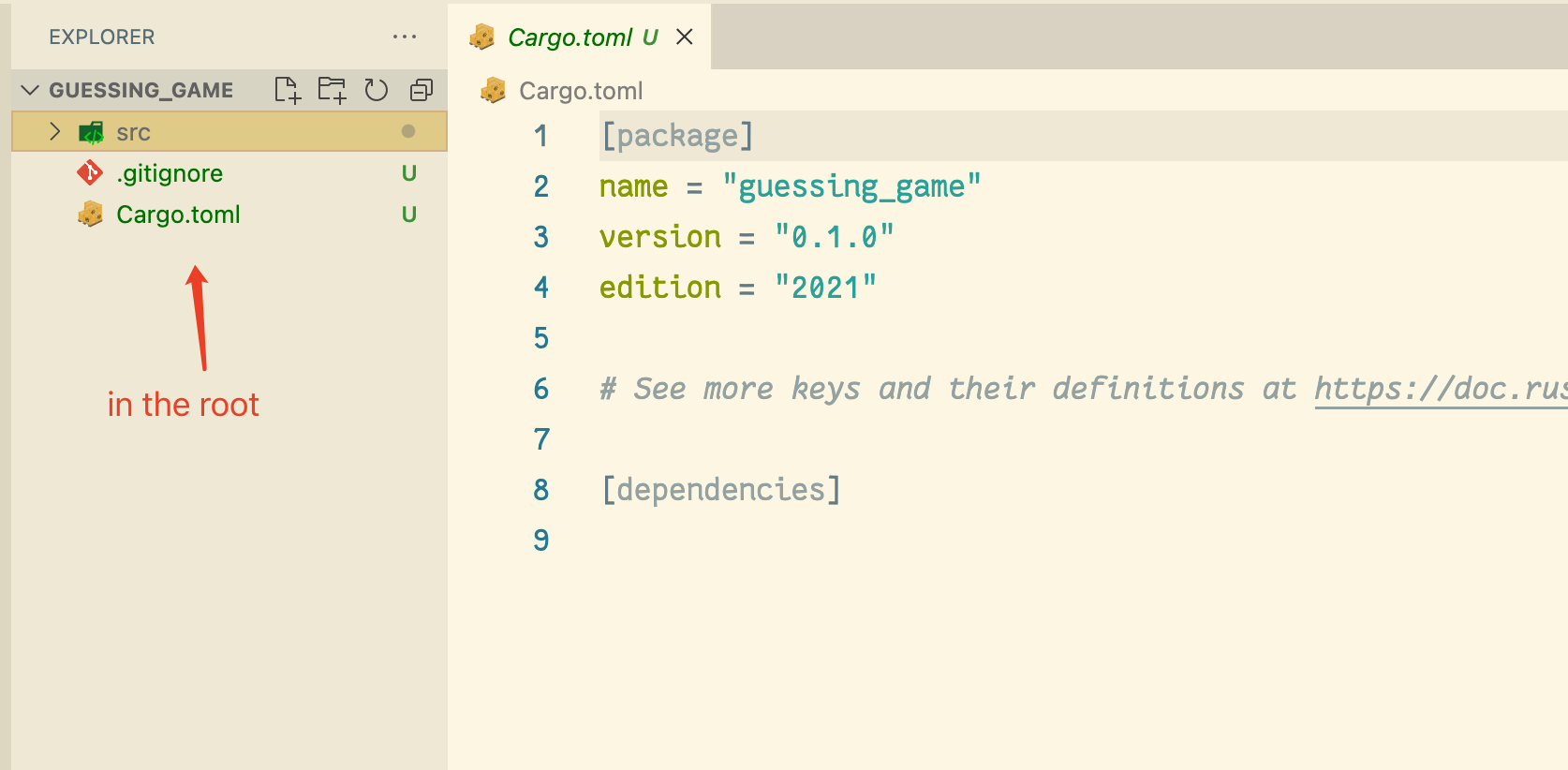Screen dimensions: 1568x770
Task: Click line number 8 in gutter
Action: pyautogui.click(x=541, y=489)
